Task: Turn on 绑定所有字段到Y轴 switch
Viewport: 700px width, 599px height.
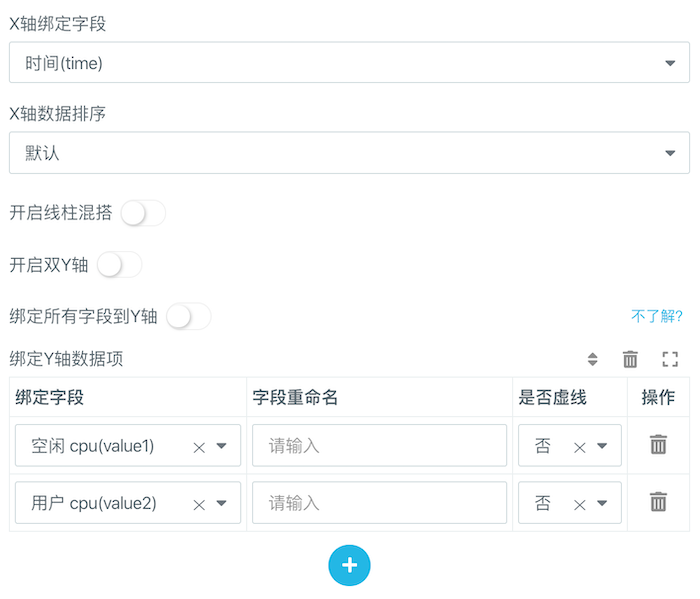Action: [189, 317]
